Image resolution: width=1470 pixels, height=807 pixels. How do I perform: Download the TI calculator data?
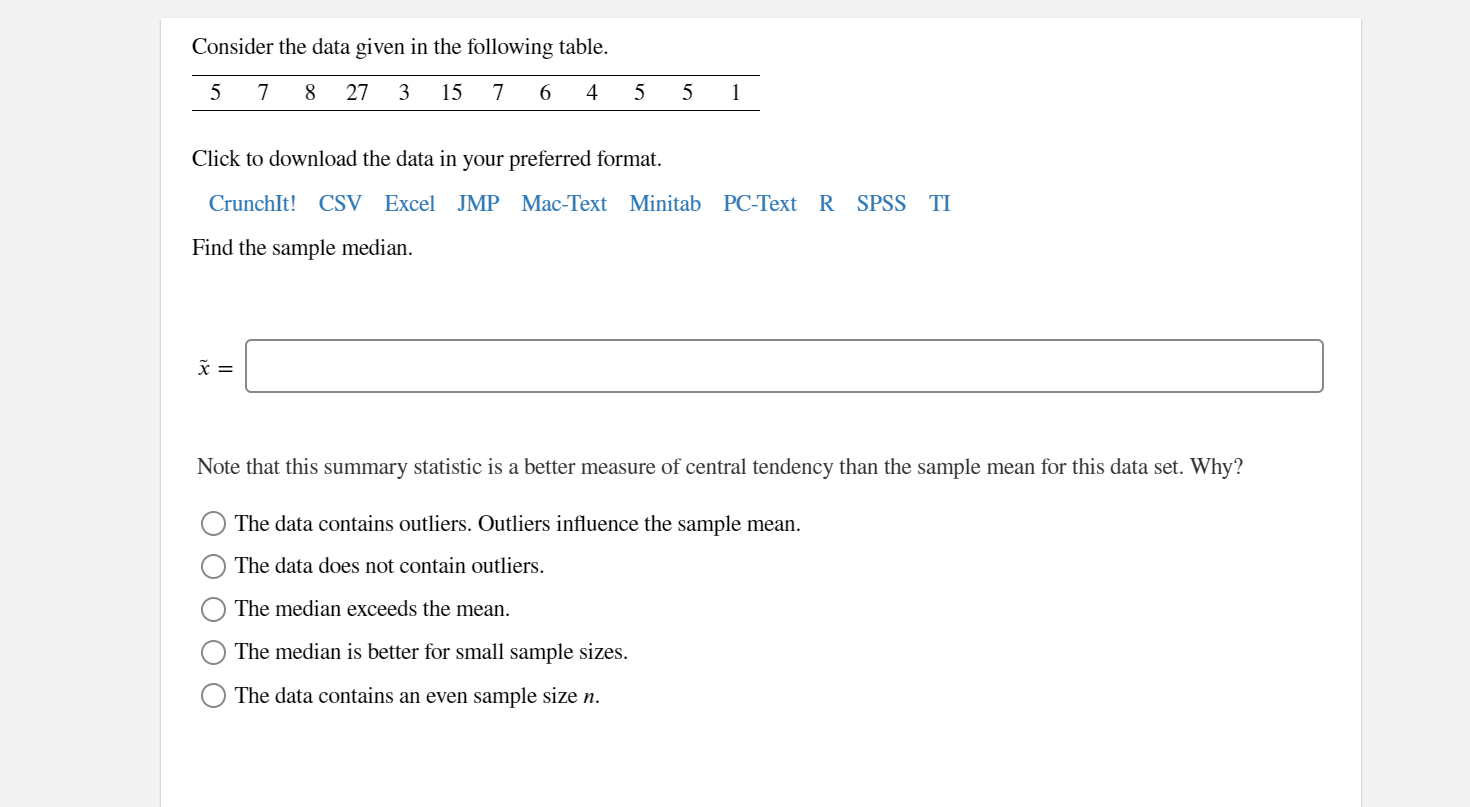[938, 203]
